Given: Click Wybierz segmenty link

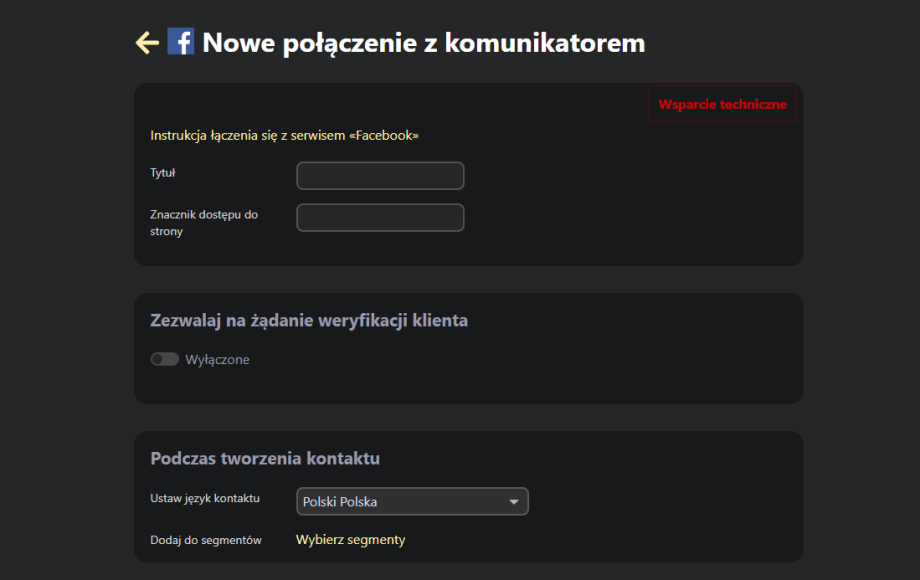Looking at the screenshot, I should 350,540.
